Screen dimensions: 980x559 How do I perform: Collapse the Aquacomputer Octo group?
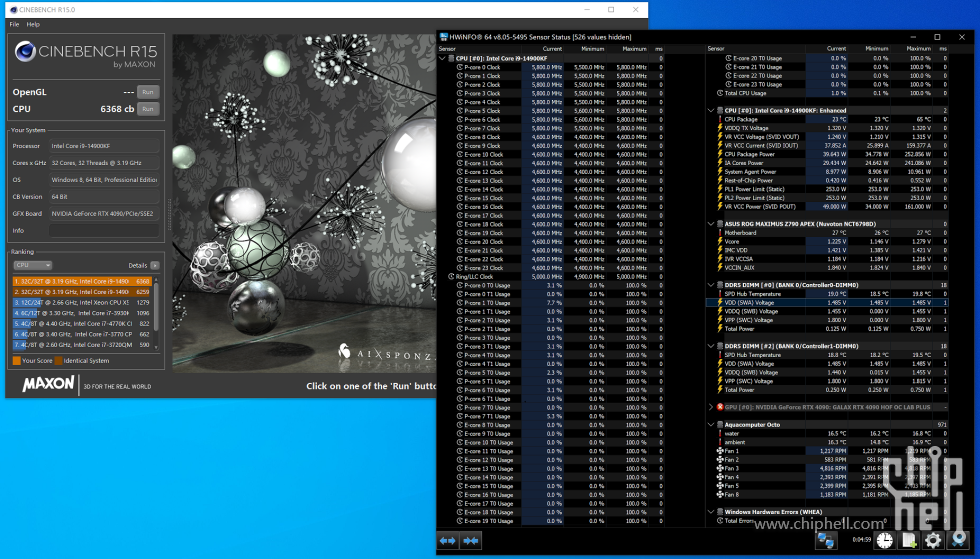(711, 425)
